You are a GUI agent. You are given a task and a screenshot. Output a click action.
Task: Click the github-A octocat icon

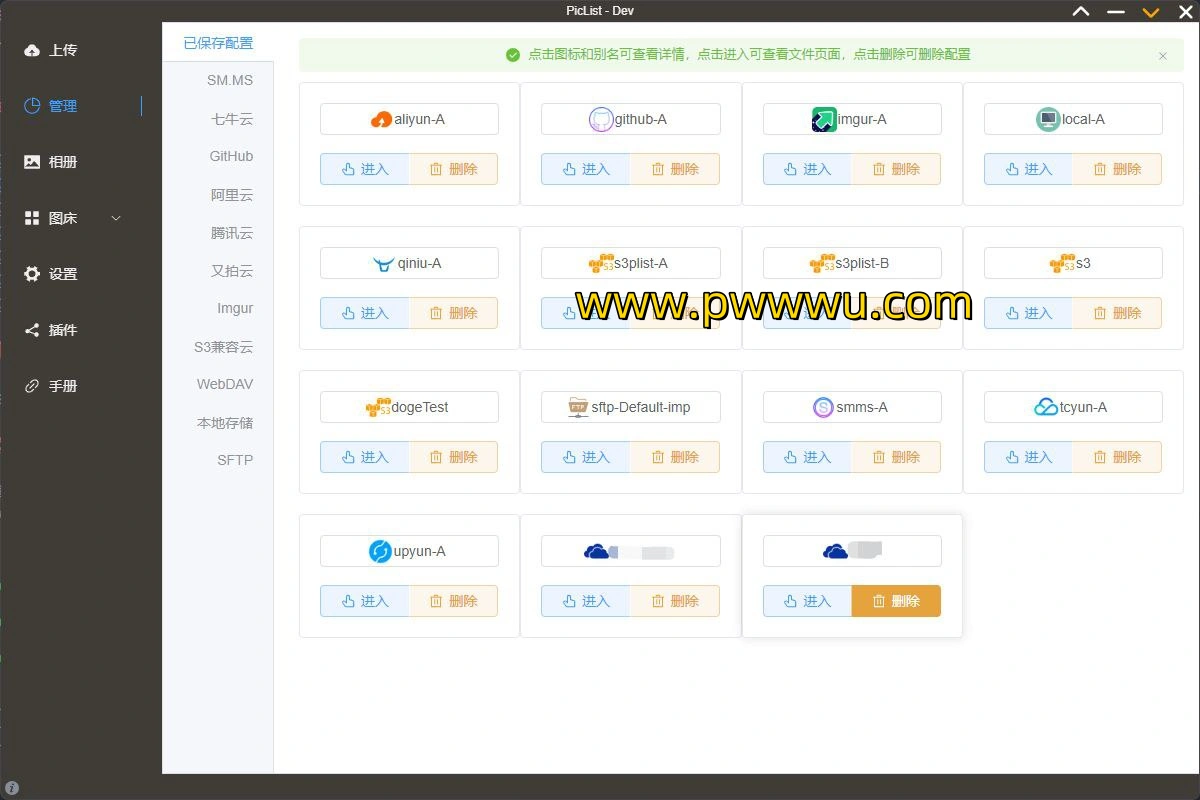[601, 120]
